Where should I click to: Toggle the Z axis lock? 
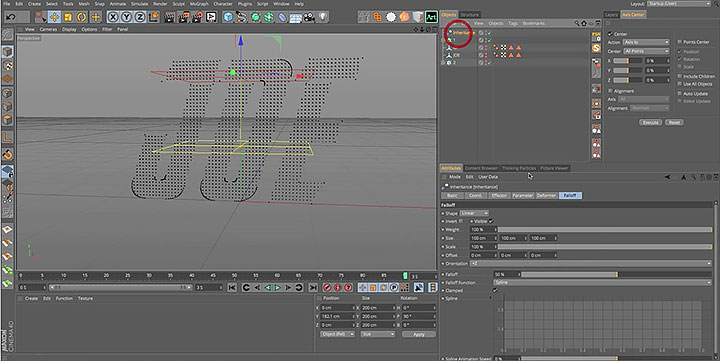click(x=140, y=17)
